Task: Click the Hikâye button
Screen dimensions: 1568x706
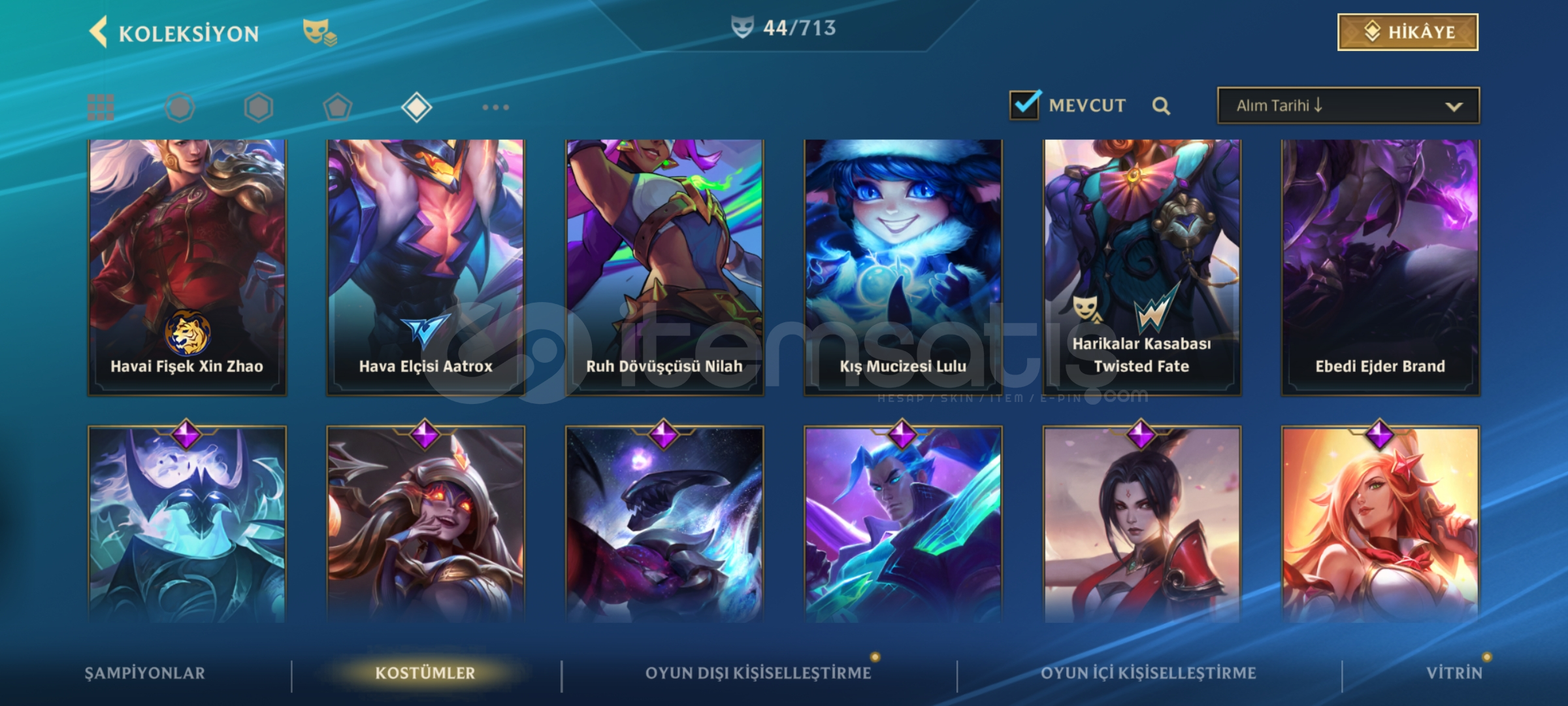Action: tap(1408, 32)
